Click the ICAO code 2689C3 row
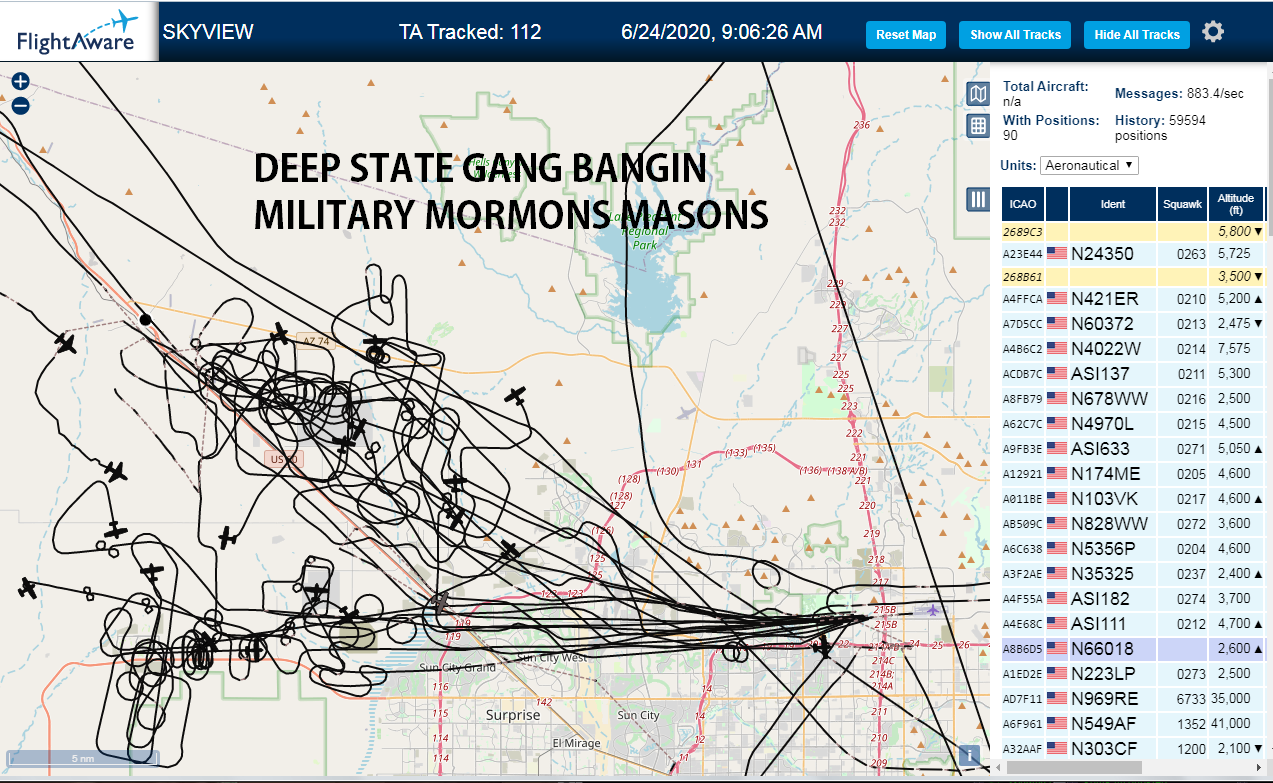The height and width of the screenshot is (783, 1273). pos(1134,231)
